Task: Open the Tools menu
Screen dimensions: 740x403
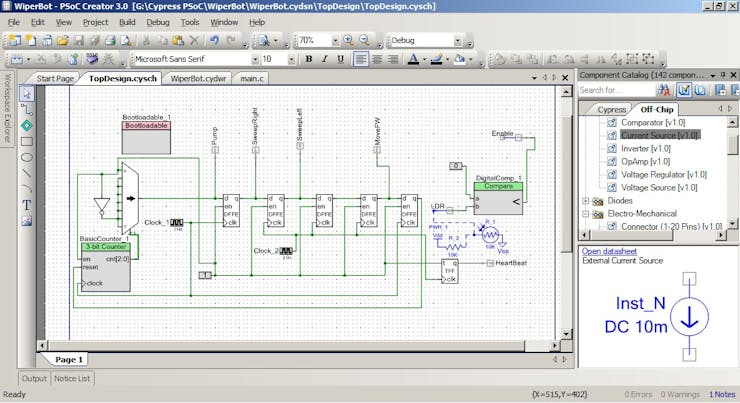Action: click(x=190, y=22)
